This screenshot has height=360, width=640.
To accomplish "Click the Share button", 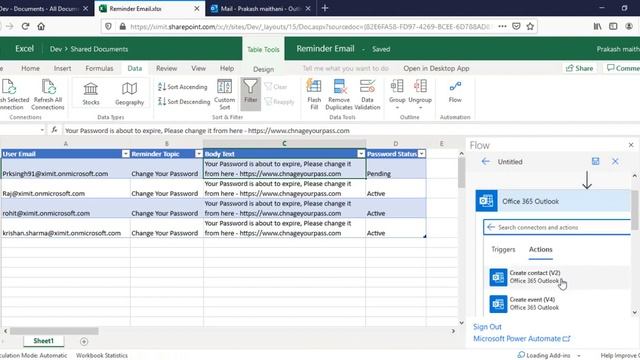I will [x=580, y=68].
